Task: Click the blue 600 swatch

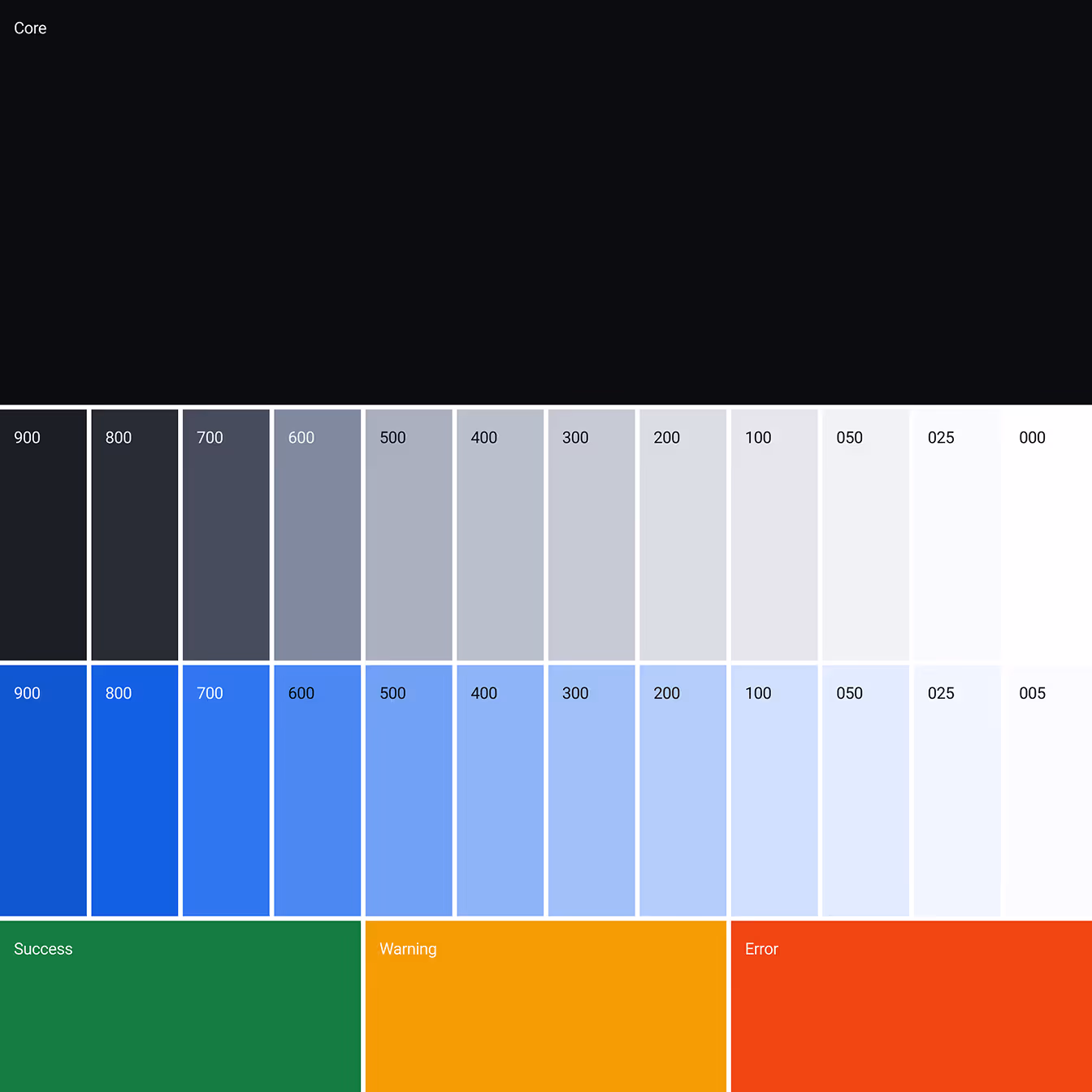Action: click(318, 791)
